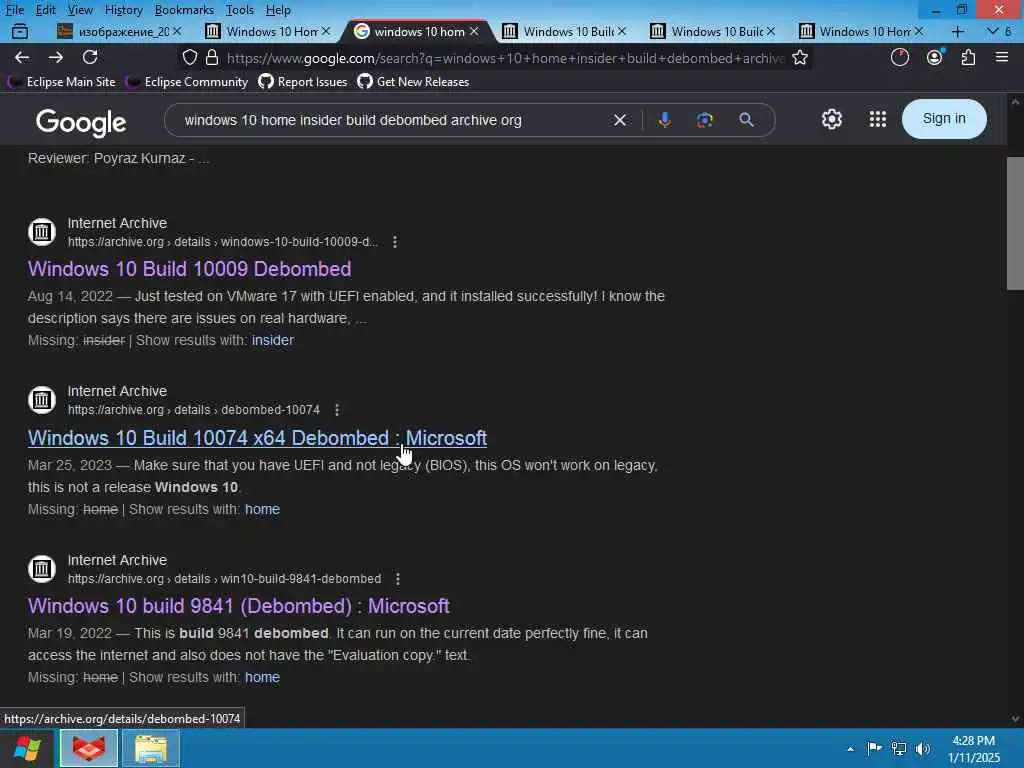The image size is (1024, 768).
Task: Open the taskbar clock and date
Action: coord(973,749)
